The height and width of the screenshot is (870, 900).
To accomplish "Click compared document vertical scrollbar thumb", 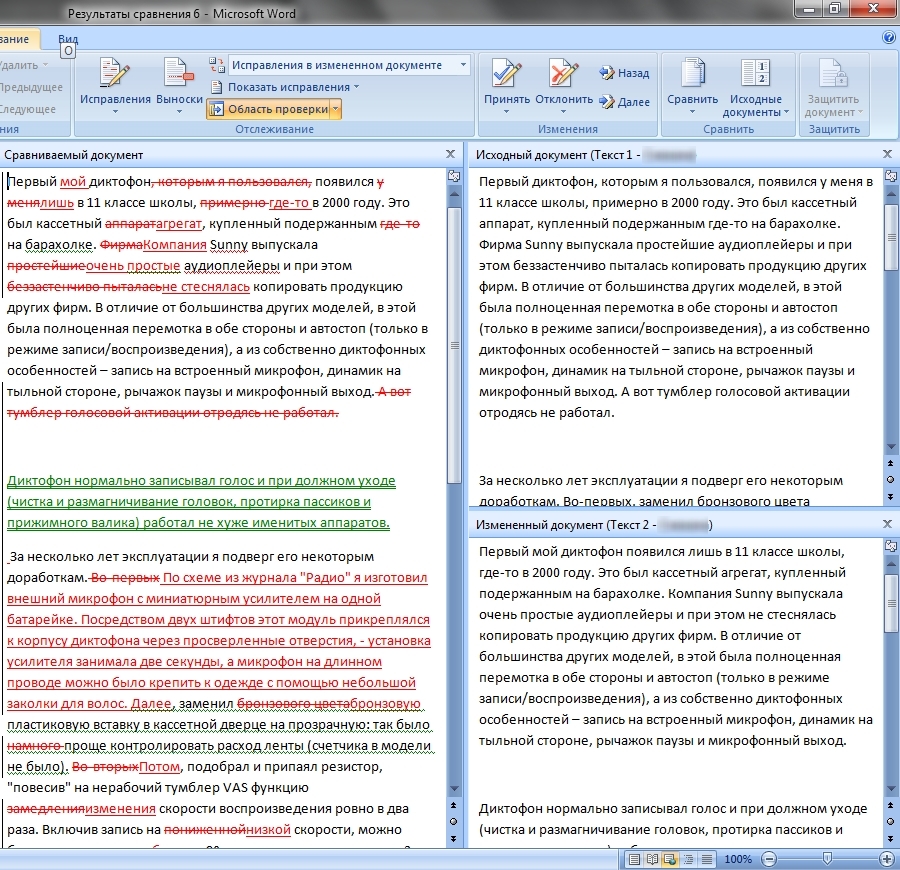I will point(454,345).
